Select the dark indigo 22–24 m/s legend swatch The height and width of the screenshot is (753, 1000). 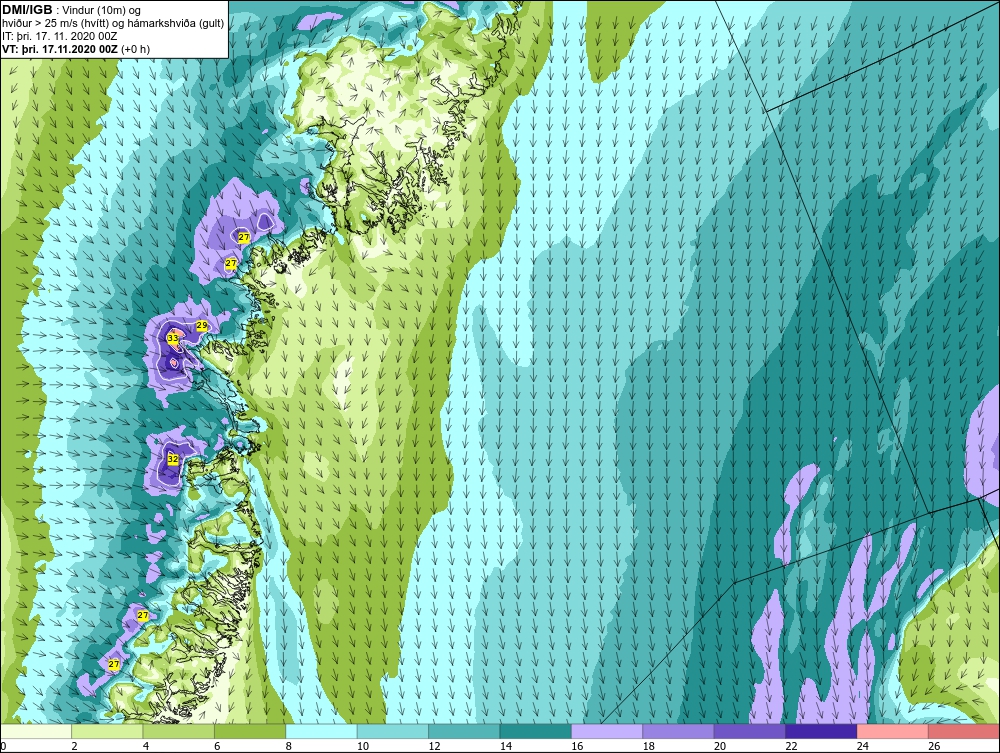(x=821, y=731)
